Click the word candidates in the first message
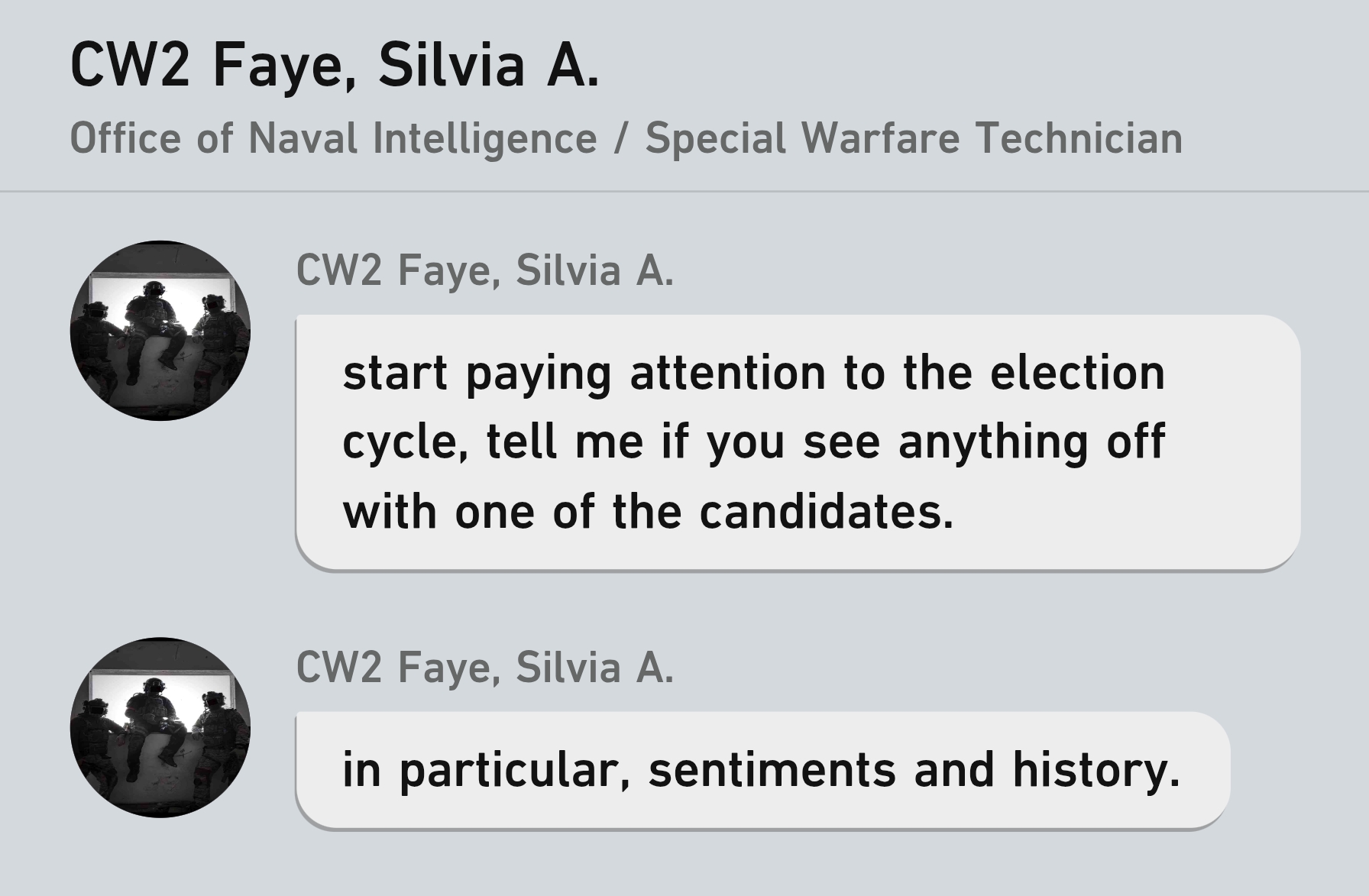Viewport: 1369px width, 896px height. (x=826, y=512)
